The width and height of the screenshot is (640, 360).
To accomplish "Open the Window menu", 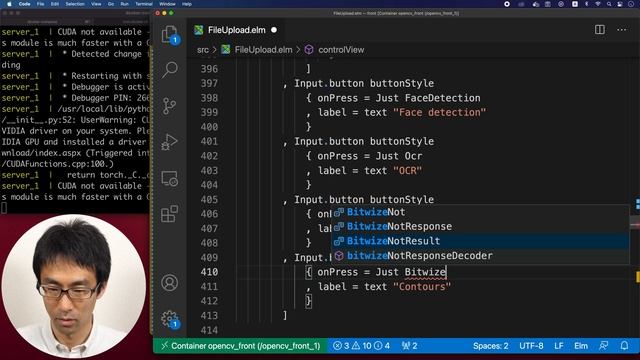I will point(167,4).
